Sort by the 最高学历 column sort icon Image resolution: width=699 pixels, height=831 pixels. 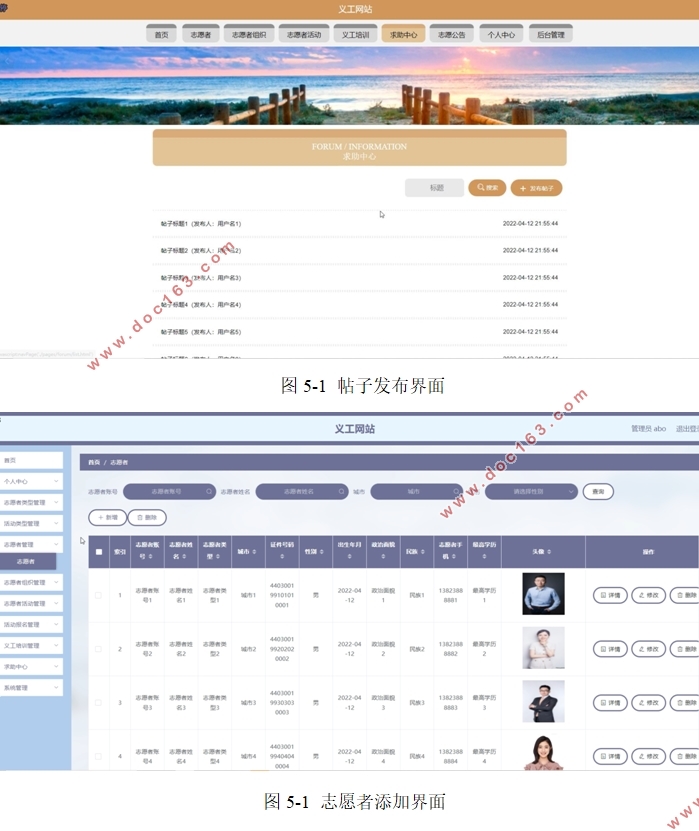click(484, 556)
